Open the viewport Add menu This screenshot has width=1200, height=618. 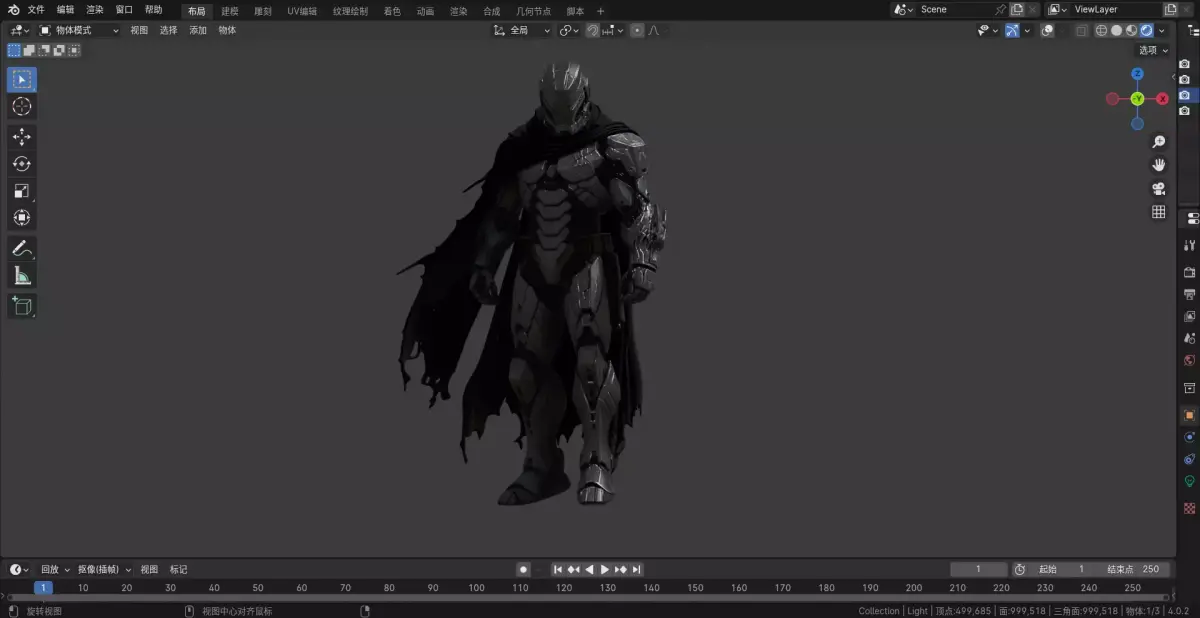pos(198,30)
